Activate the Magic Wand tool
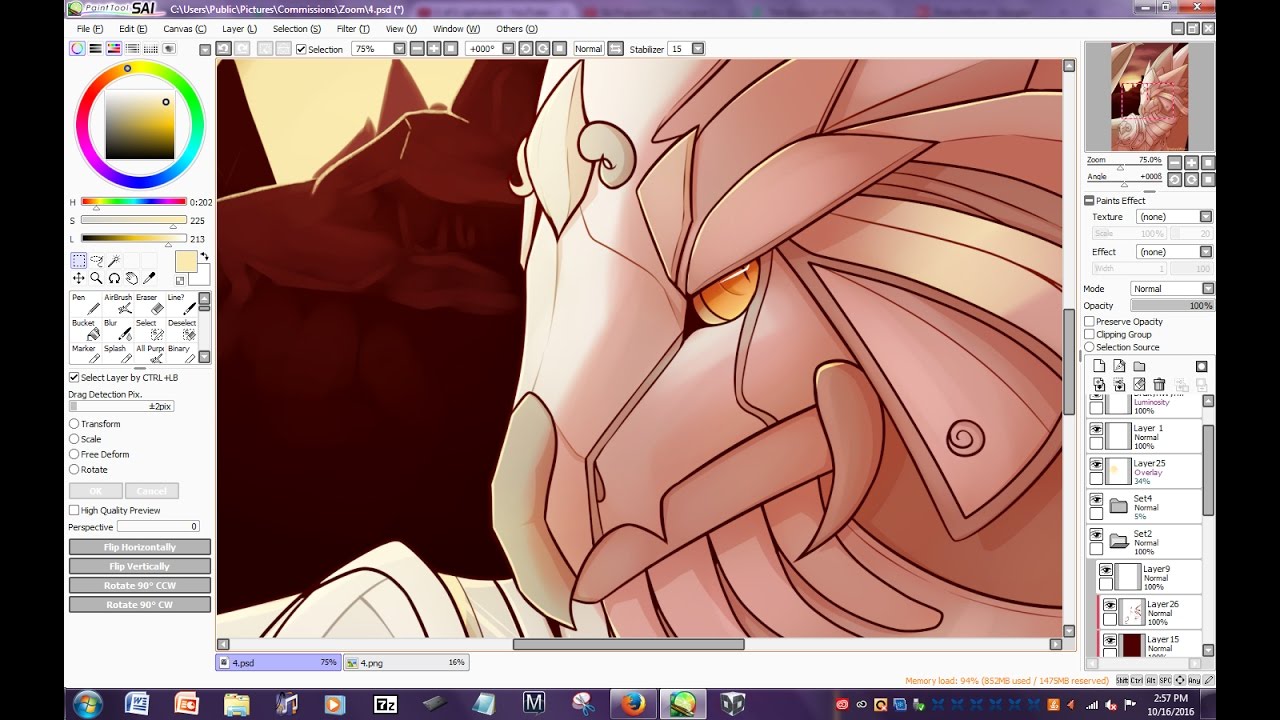 point(114,260)
